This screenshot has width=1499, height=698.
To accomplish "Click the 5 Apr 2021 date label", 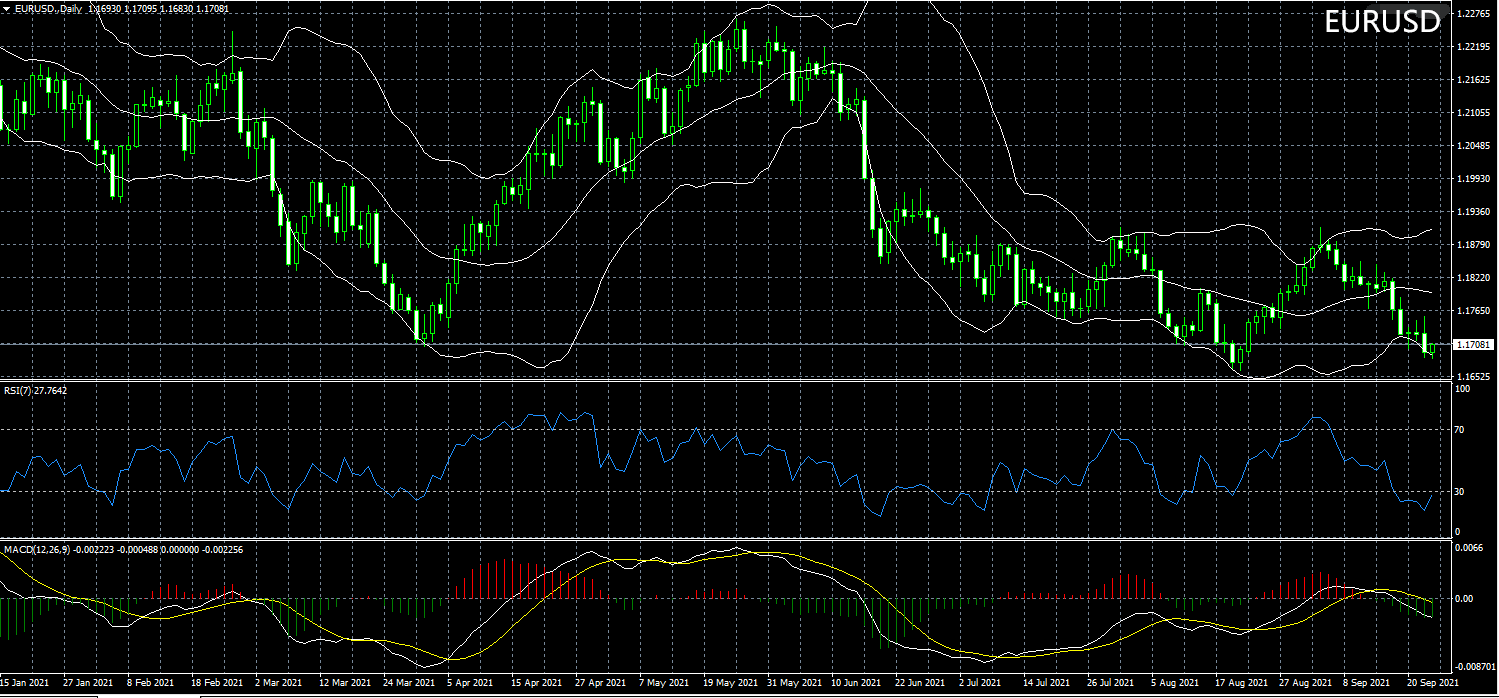I will tap(467, 684).
